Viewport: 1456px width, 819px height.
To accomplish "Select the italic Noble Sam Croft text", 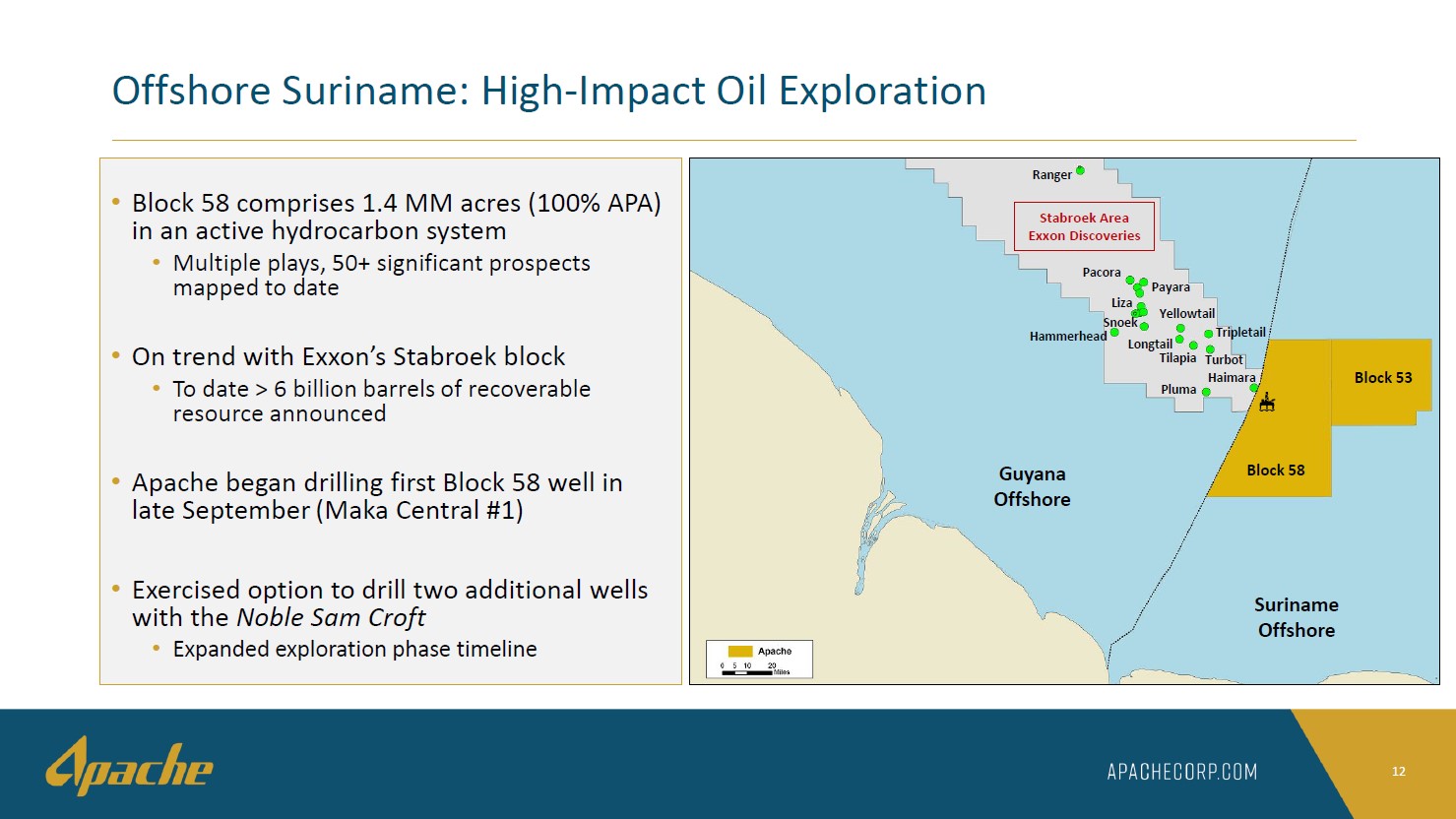I will 331,618.
